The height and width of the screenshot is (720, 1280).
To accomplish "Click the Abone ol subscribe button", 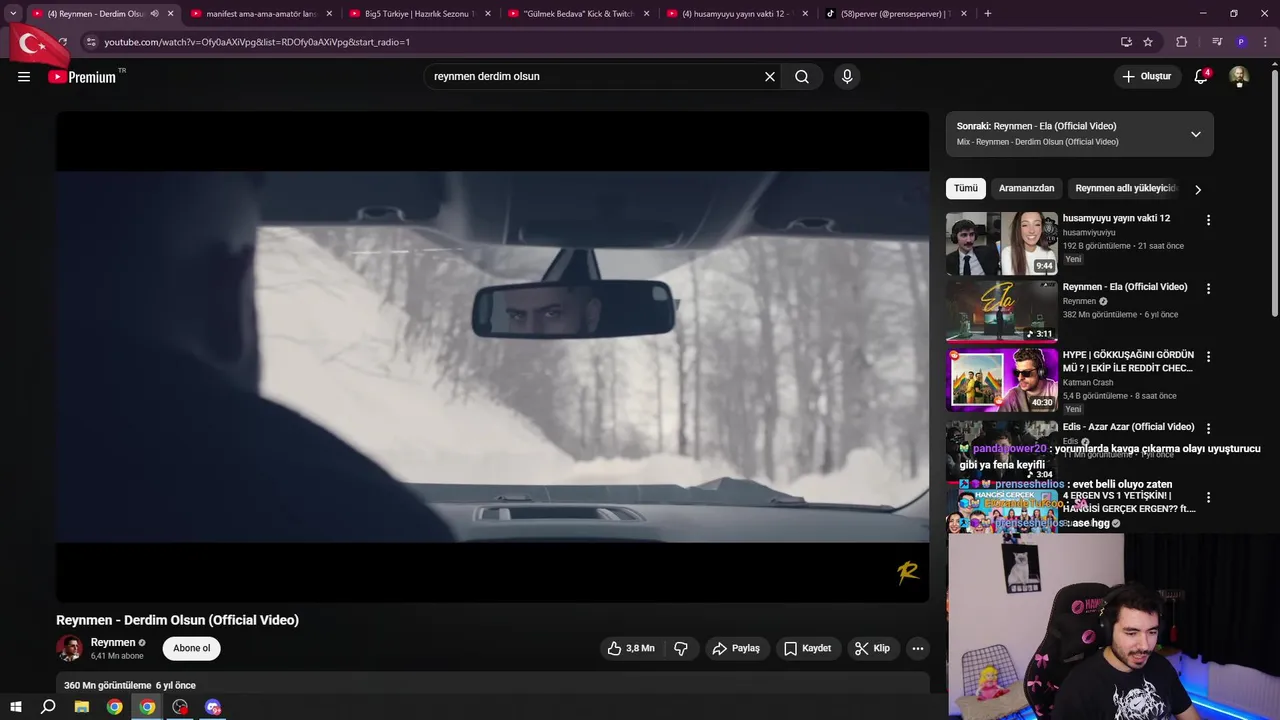I will click(x=192, y=648).
